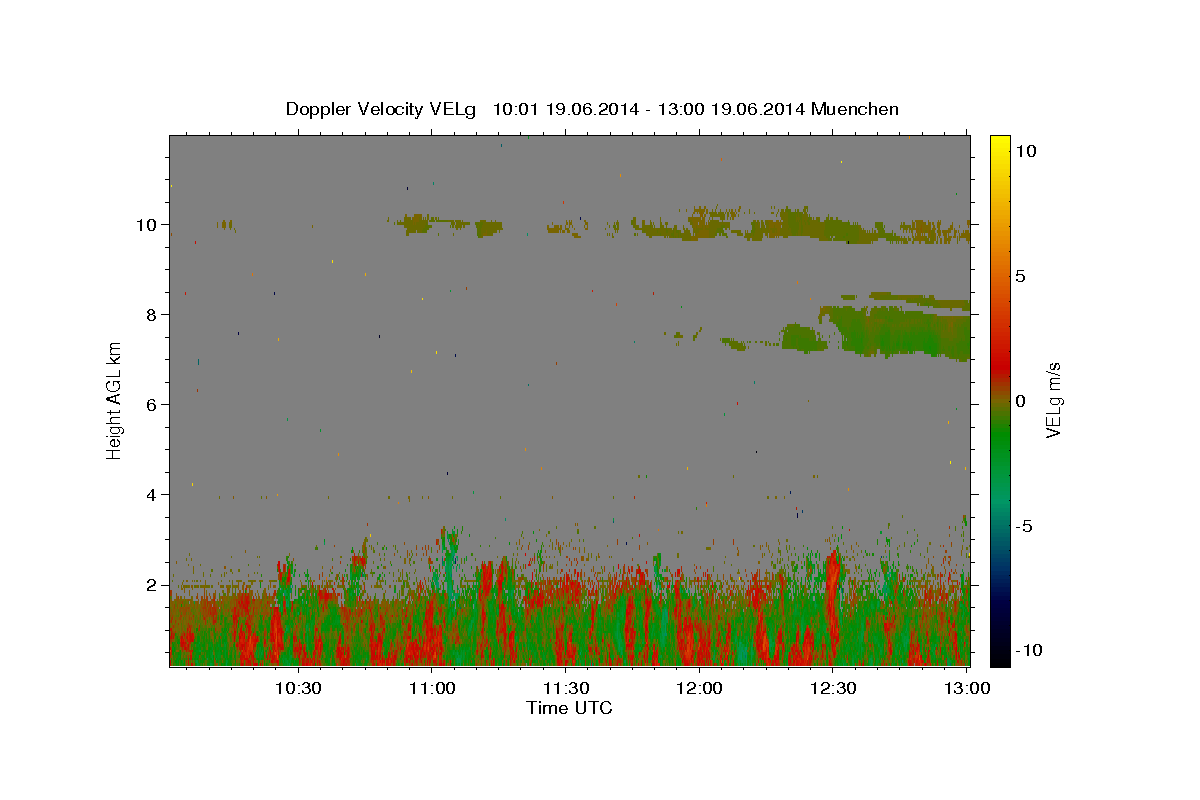Click the 'Time UTC' axis label
This screenshot has width=1200, height=800.
coord(569,708)
